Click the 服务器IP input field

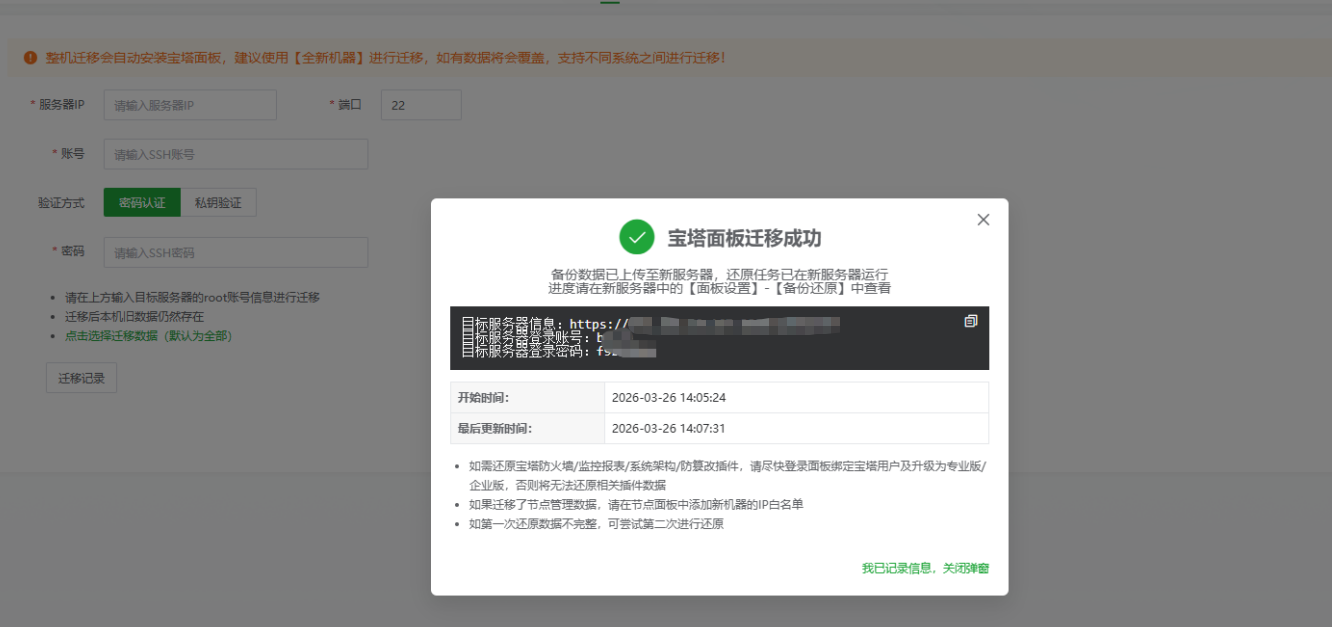(x=190, y=104)
